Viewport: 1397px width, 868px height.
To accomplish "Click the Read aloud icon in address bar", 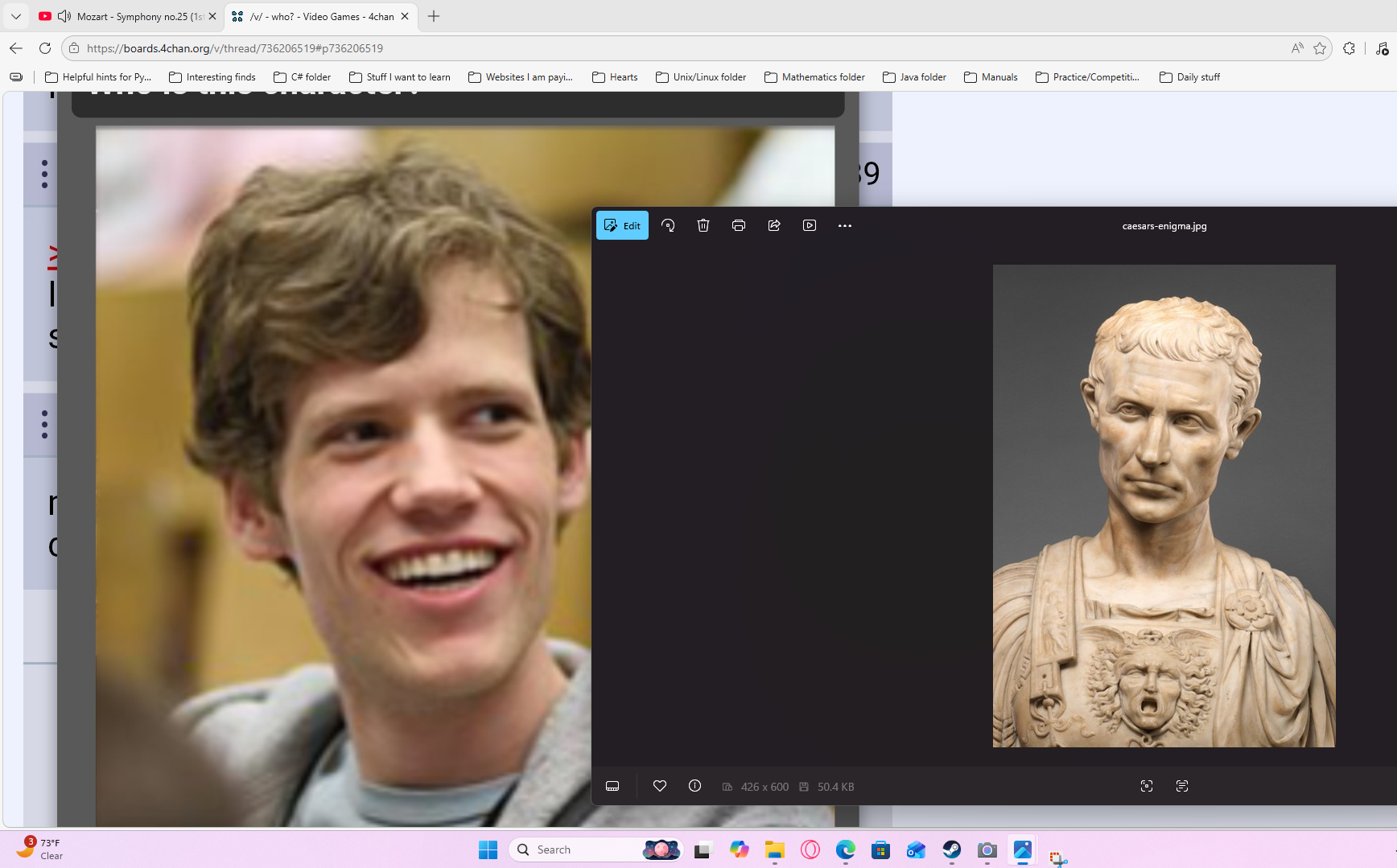I will pyautogui.click(x=1297, y=48).
